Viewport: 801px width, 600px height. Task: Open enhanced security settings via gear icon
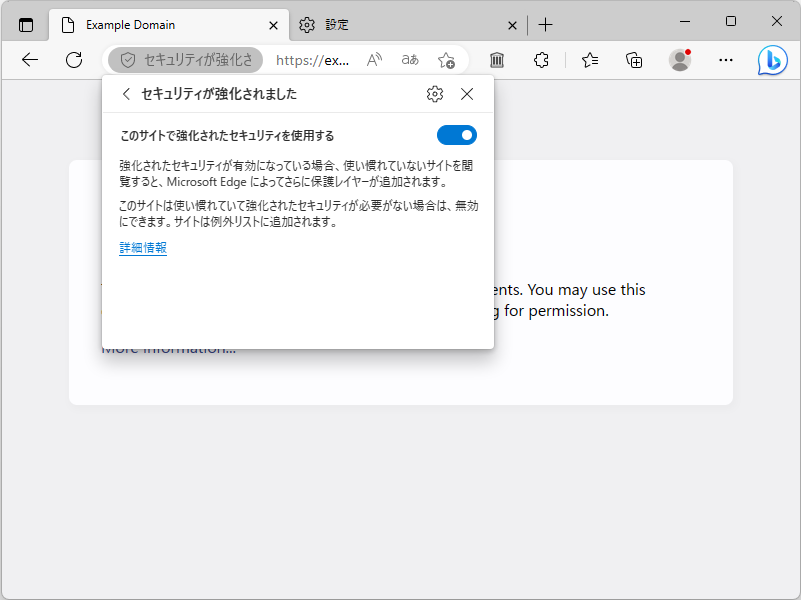point(434,93)
